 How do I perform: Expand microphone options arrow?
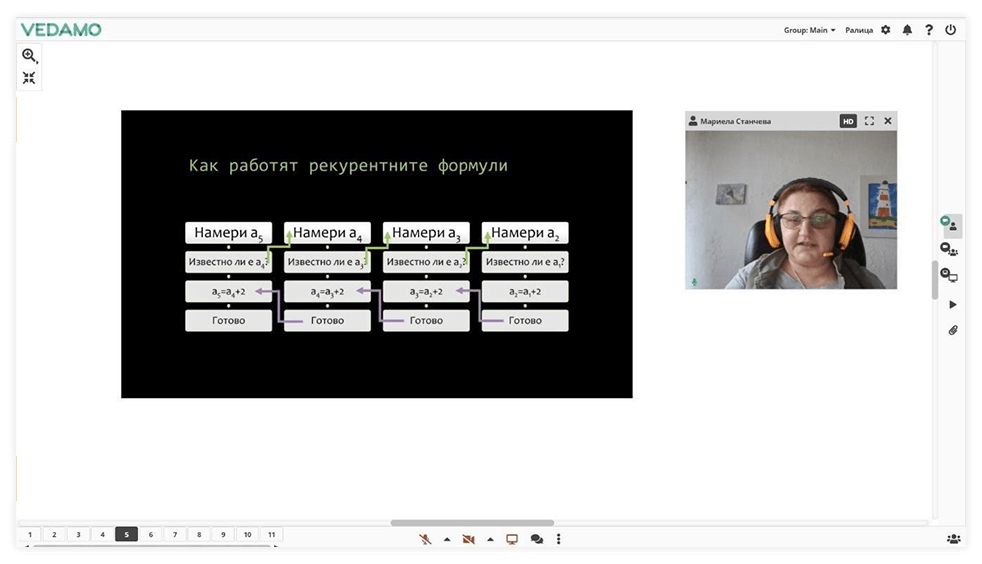[x=446, y=539]
